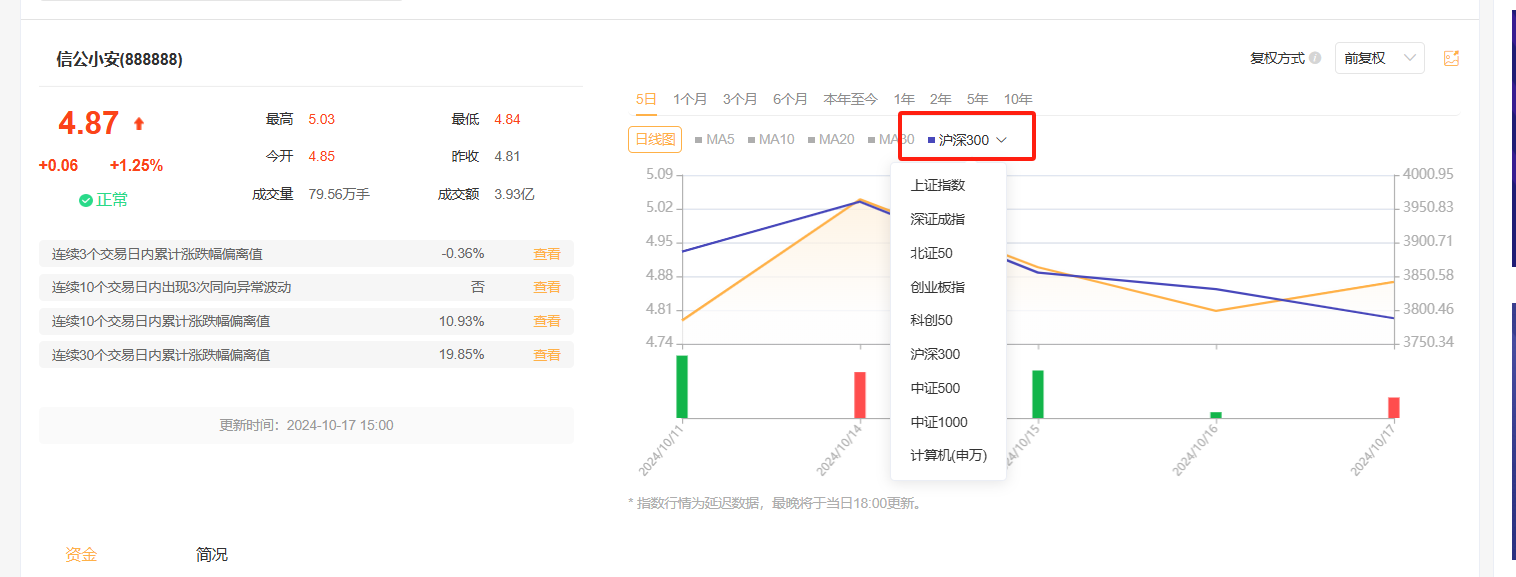
Task: Click the deviation value 19.85%
Action: (462, 355)
